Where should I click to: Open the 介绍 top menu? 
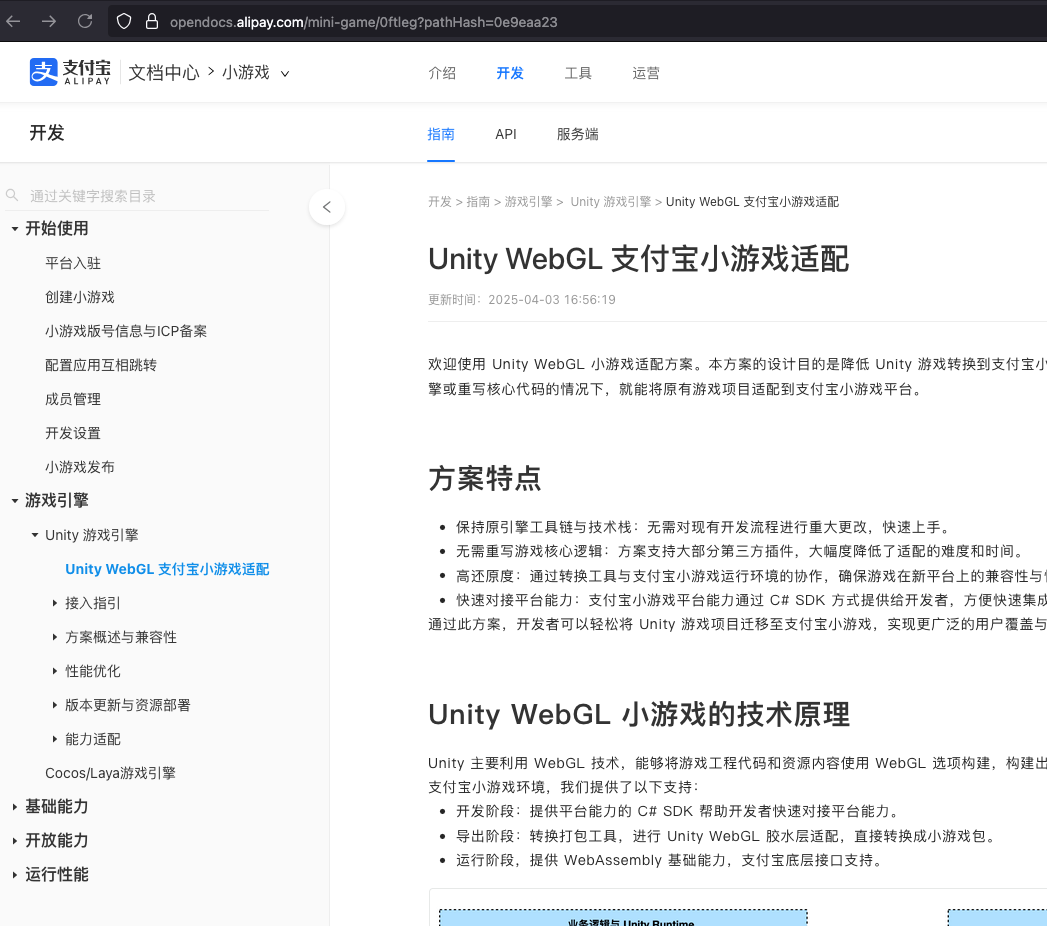442,73
